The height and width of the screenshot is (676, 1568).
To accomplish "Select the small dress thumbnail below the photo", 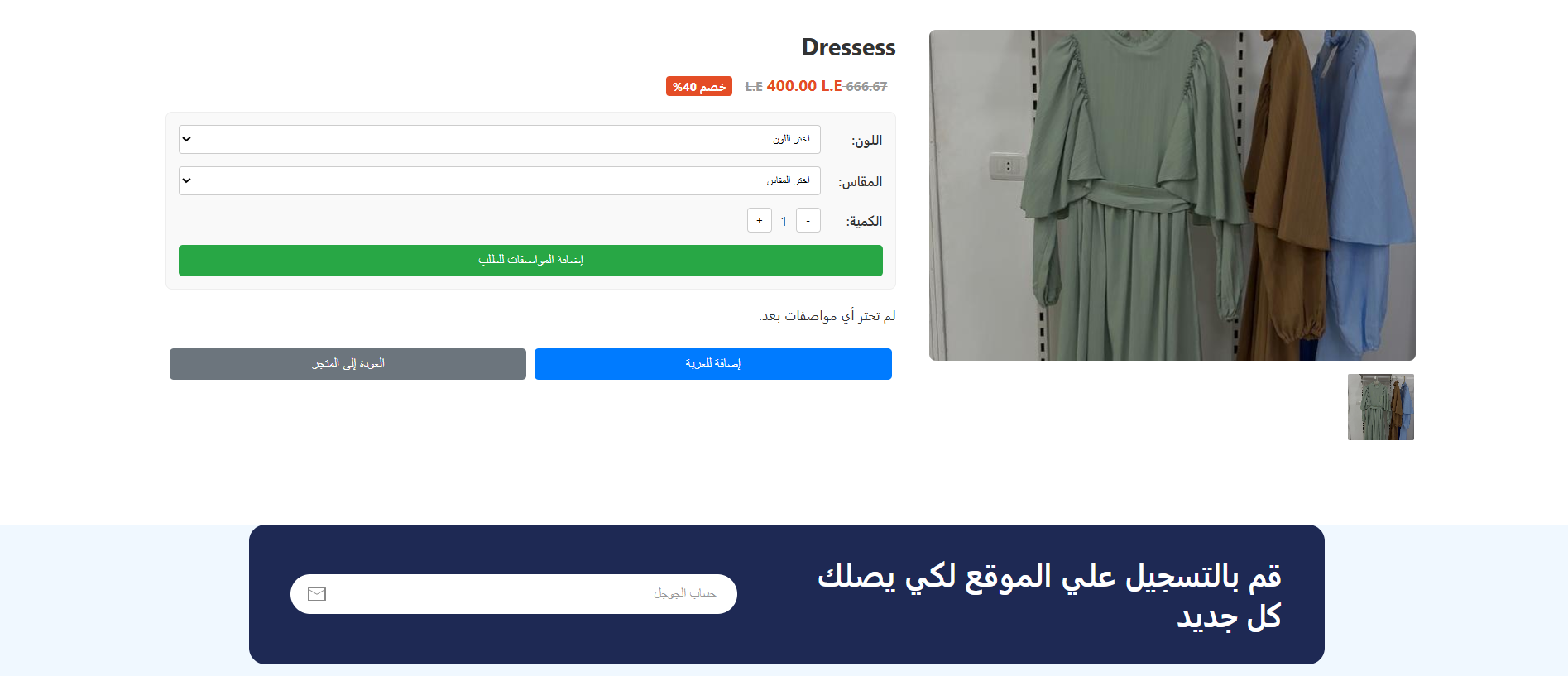I will pyautogui.click(x=1381, y=407).
